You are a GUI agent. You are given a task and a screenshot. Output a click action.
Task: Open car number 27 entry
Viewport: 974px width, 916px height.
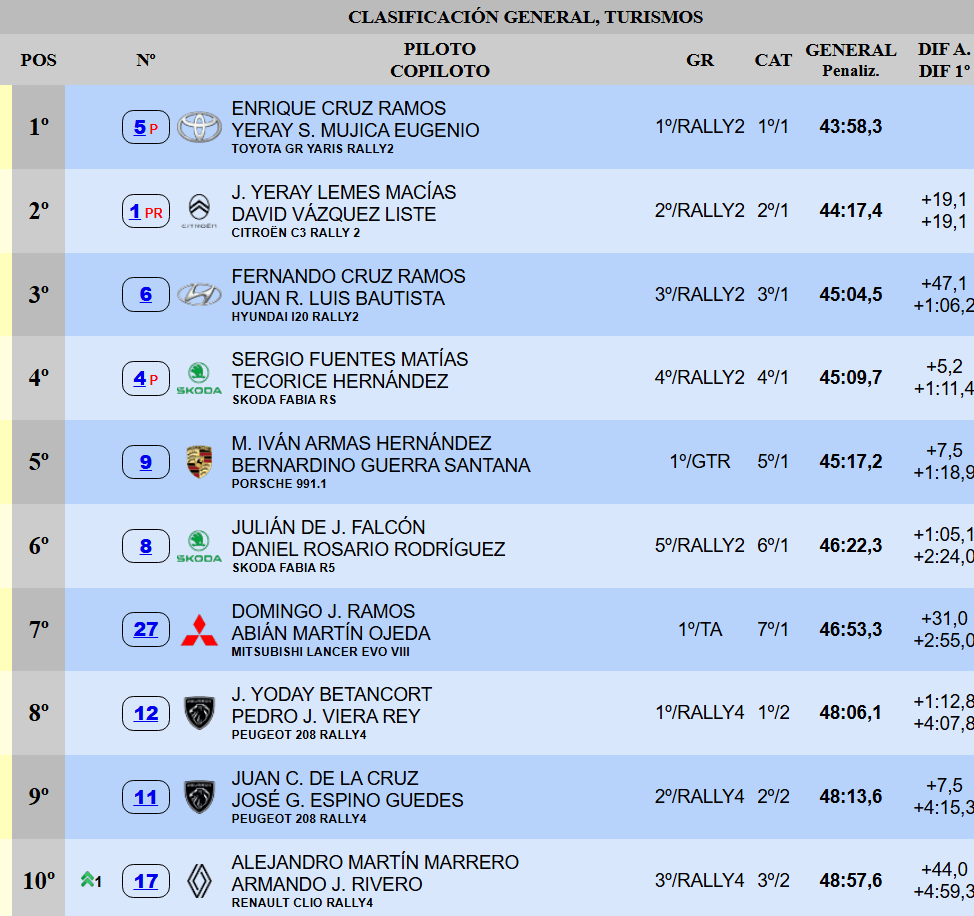pos(146,629)
